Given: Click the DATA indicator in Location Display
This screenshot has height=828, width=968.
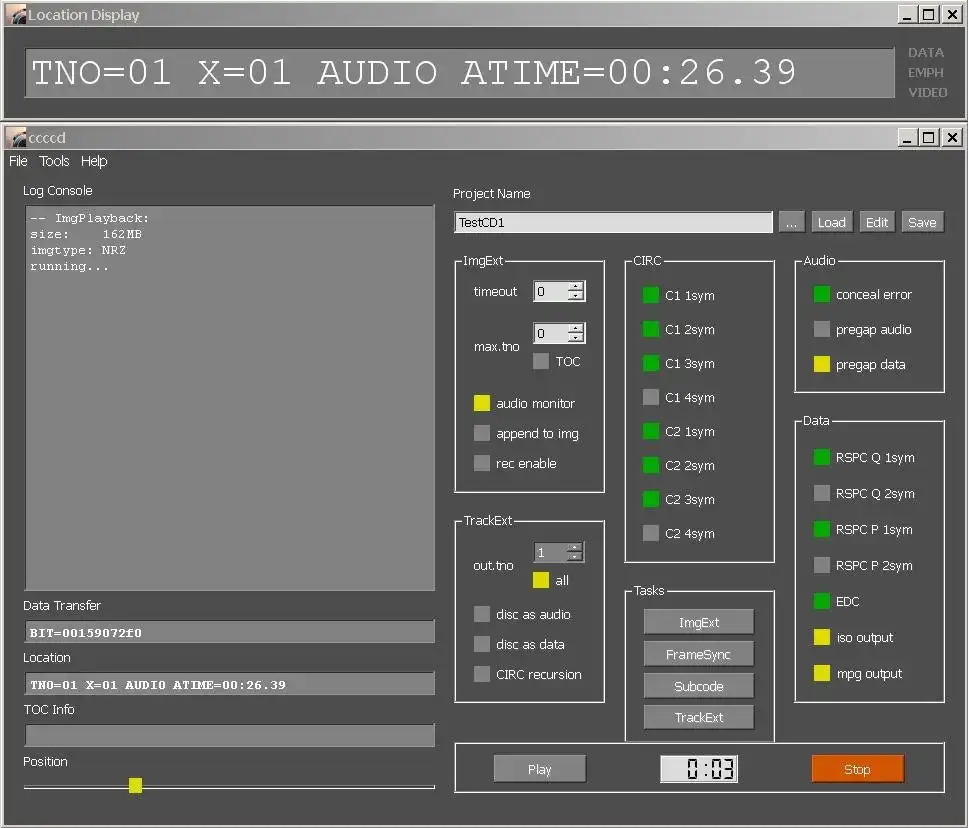Looking at the screenshot, I should pos(925,52).
